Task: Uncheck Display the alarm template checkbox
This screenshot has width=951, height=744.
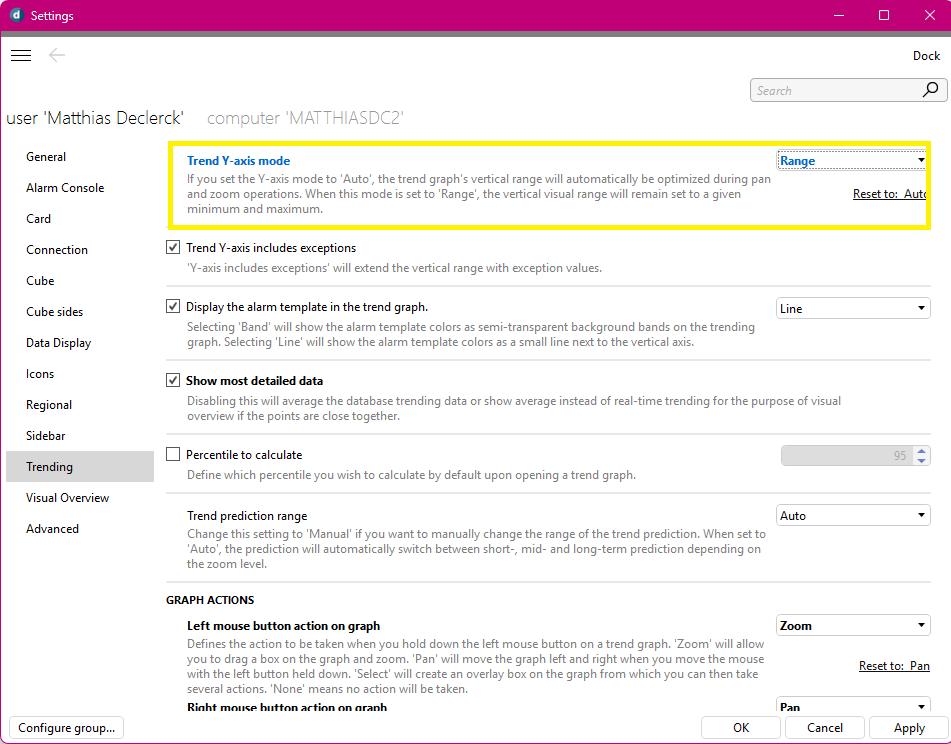Action: click(x=173, y=307)
